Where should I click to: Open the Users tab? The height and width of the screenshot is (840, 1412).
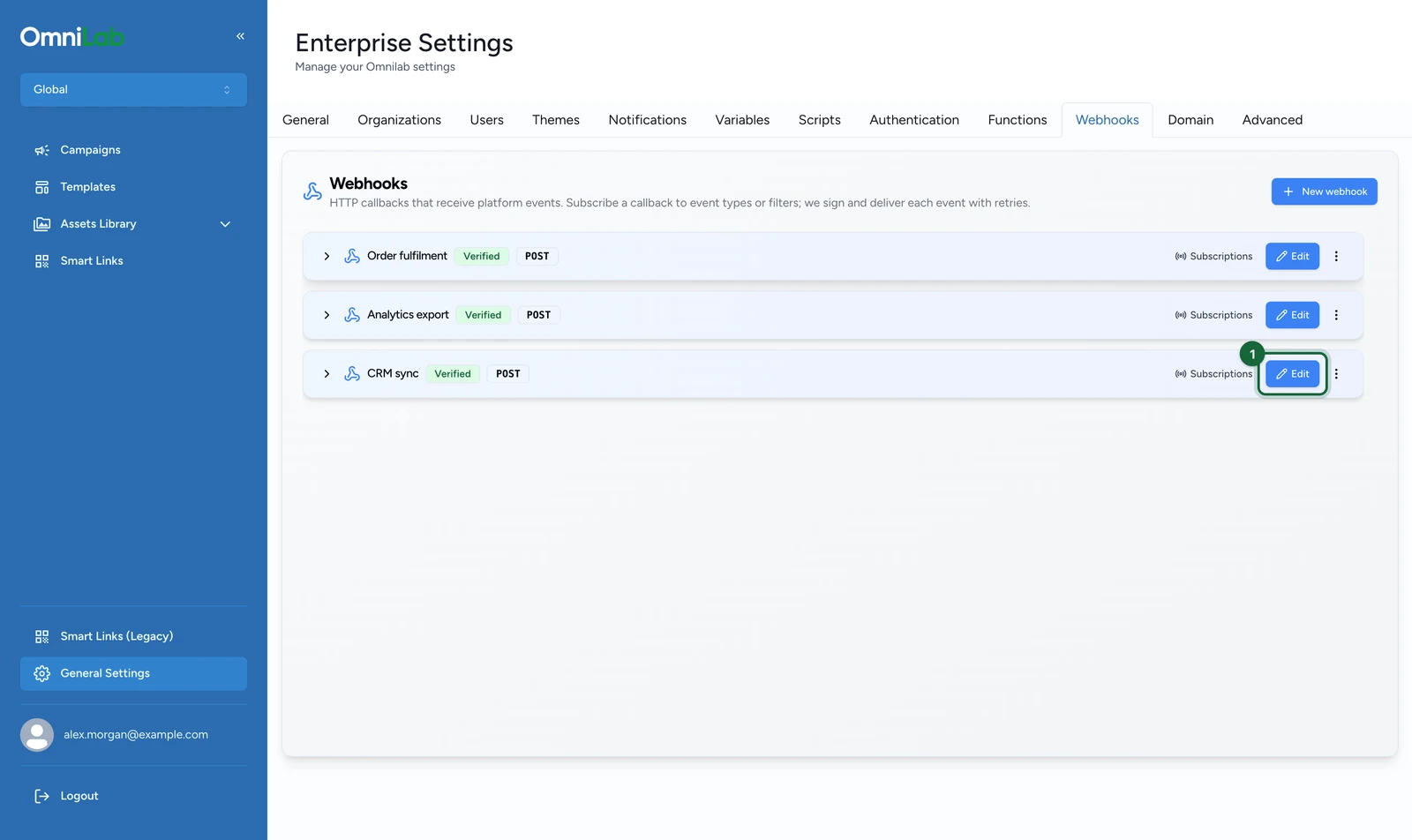click(486, 120)
